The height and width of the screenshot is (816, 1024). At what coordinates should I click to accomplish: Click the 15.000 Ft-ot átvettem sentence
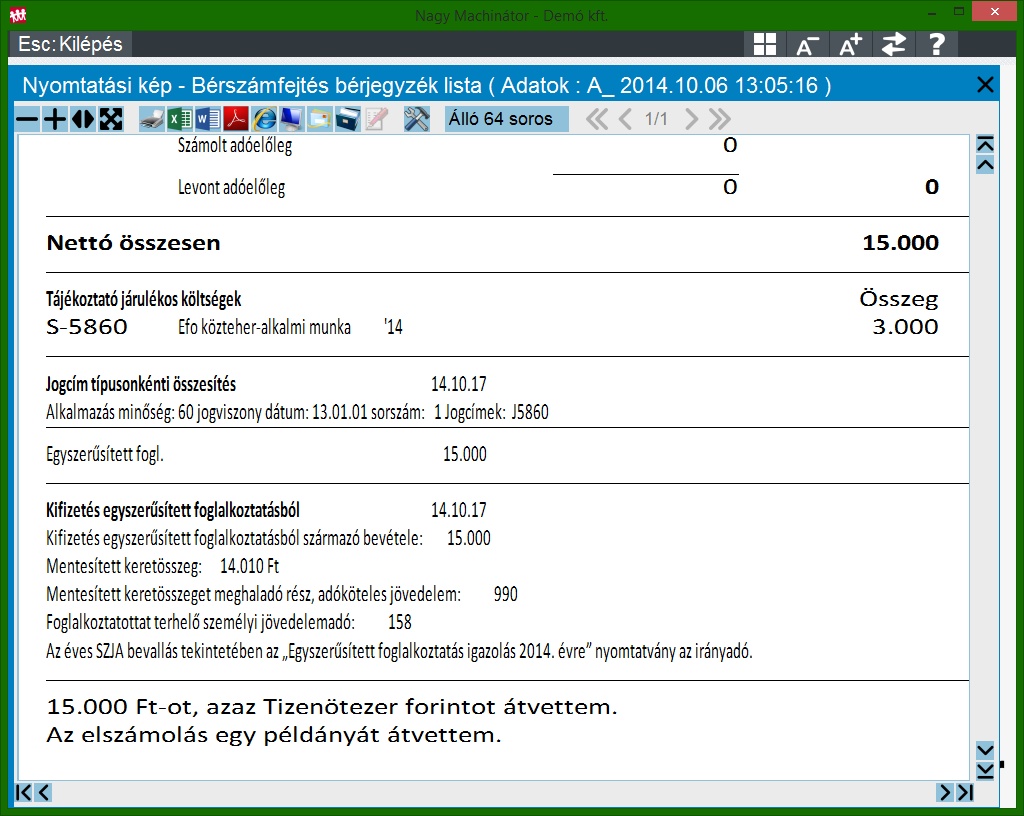click(332, 707)
